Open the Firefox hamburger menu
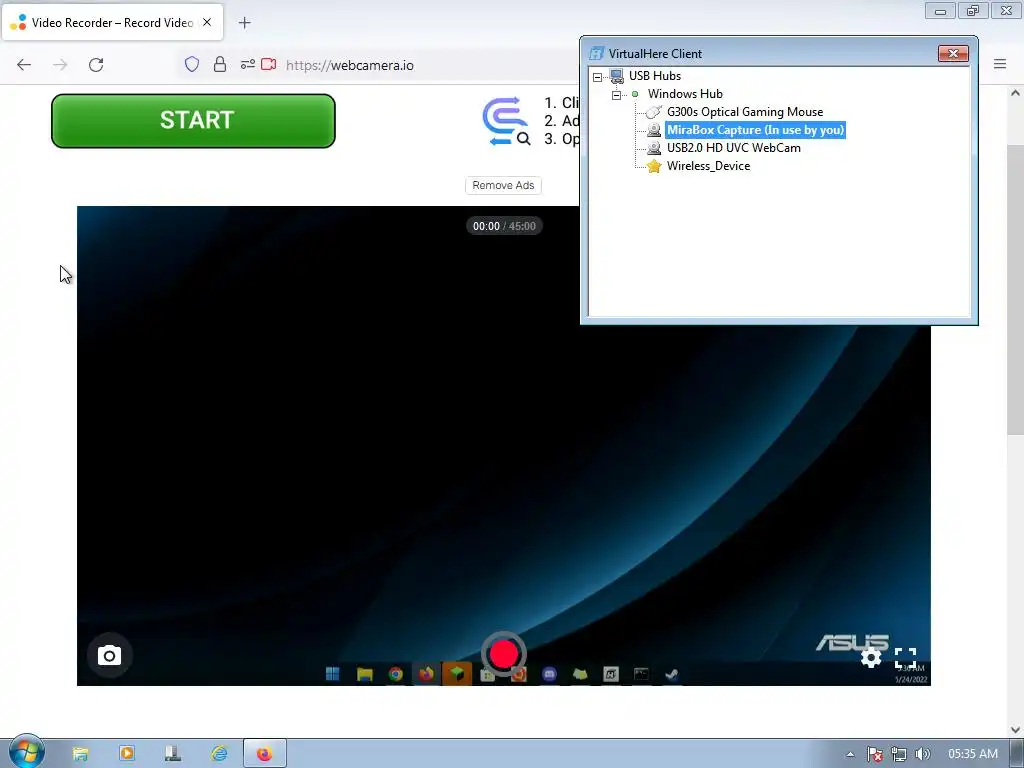The width and height of the screenshot is (1024, 768). click(1000, 64)
